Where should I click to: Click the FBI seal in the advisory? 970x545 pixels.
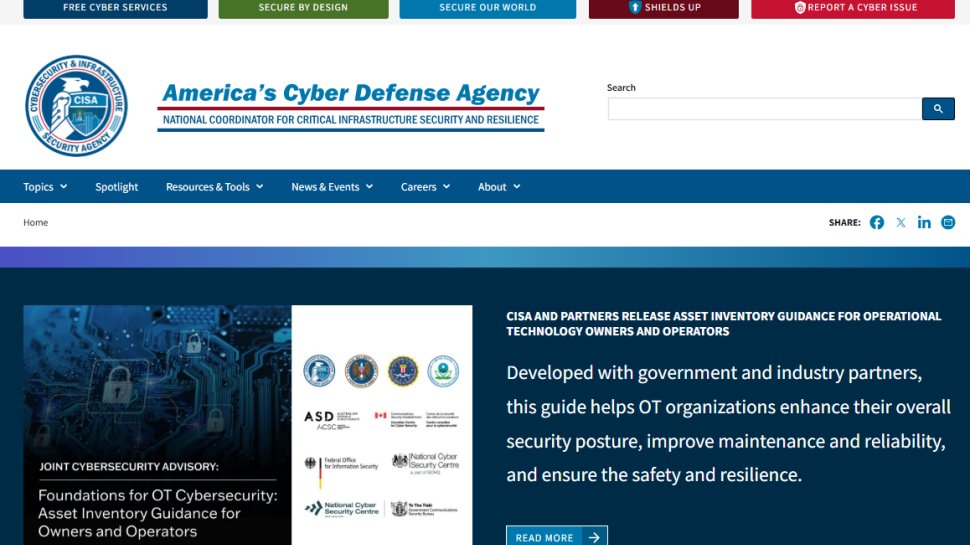tap(403, 371)
